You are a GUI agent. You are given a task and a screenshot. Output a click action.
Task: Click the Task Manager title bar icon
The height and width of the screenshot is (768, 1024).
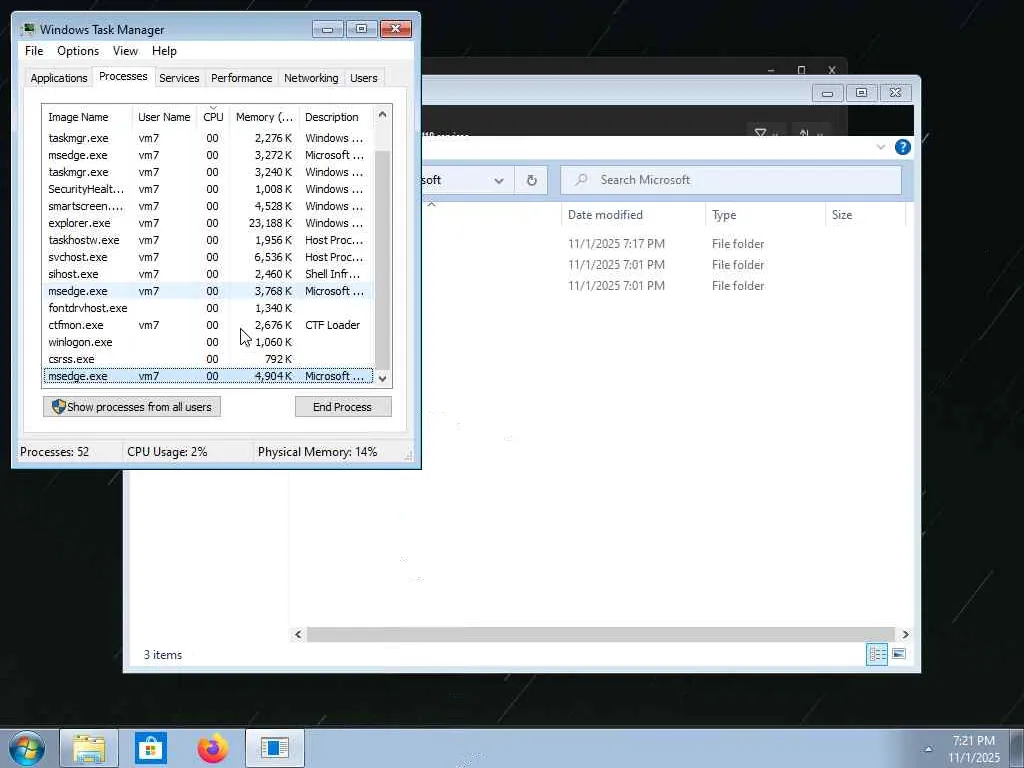click(28, 29)
